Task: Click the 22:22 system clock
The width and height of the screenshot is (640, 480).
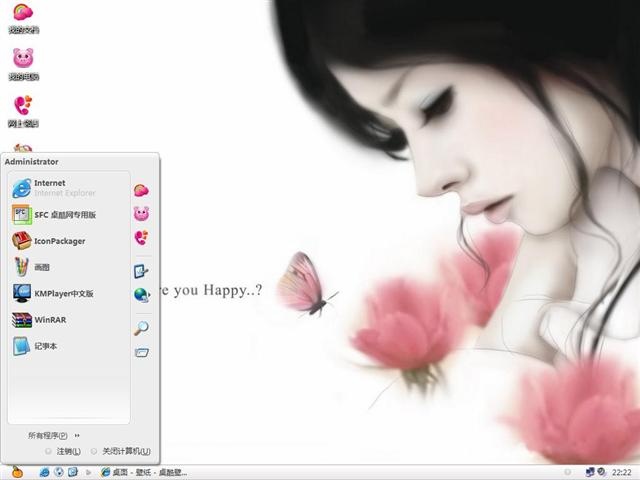Action: [622, 472]
